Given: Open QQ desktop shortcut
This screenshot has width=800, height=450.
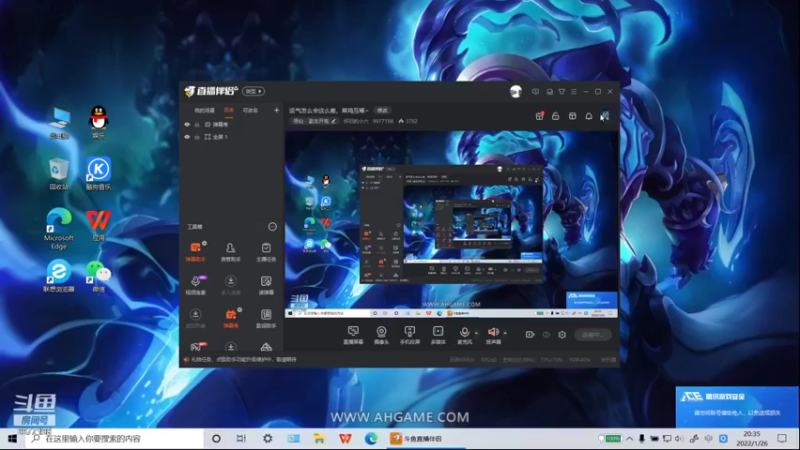Looking at the screenshot, I should pos(98,122).
